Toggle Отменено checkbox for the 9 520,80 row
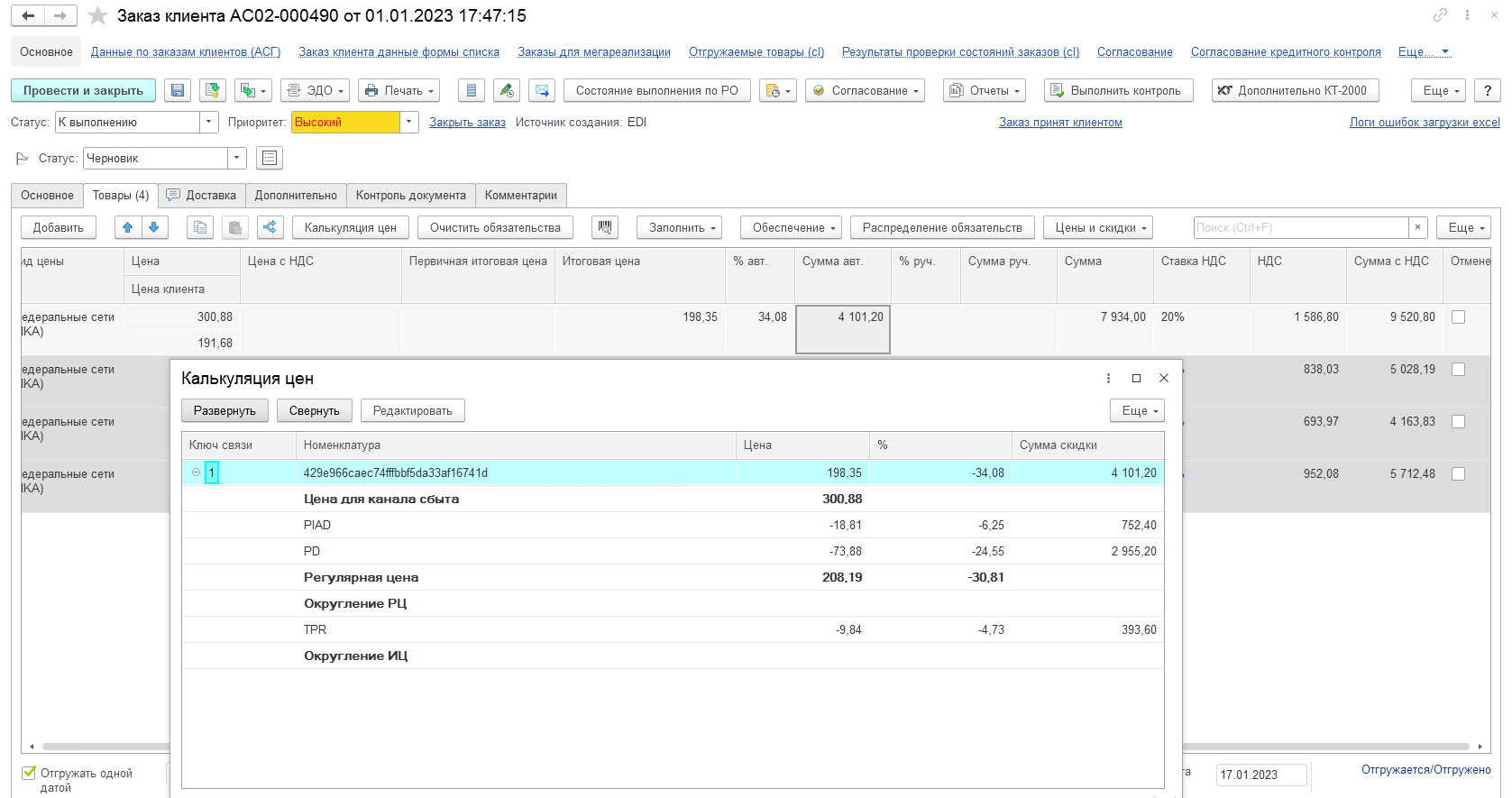The height and width of the screenshot is (798, 1512). pos(1458,317)
